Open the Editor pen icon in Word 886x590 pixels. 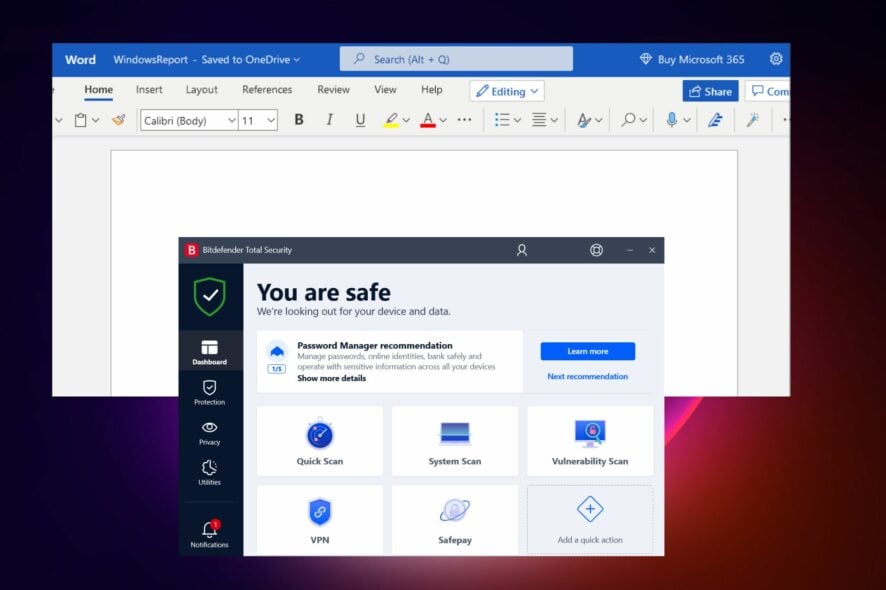point(715,120)
